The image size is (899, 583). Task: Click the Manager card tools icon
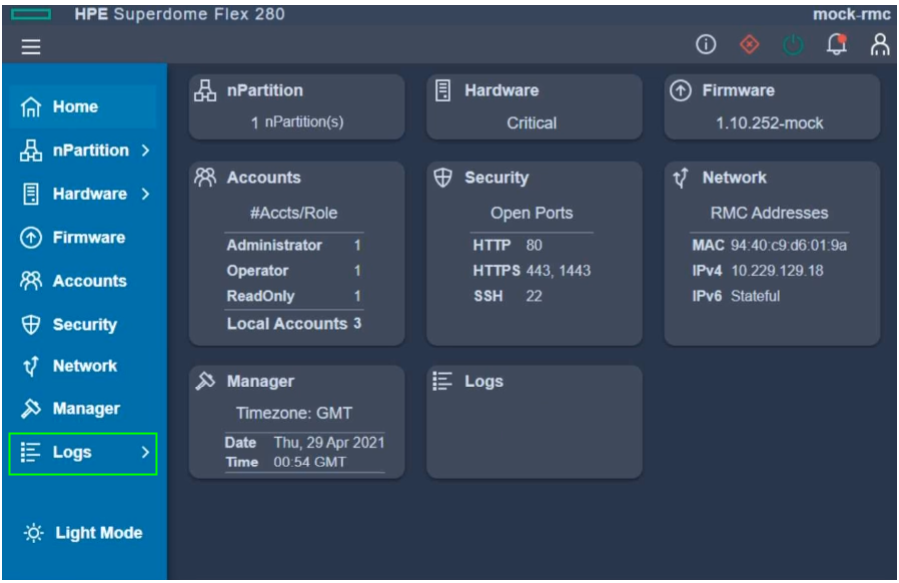pyautogui.click(x=205, y=381)
